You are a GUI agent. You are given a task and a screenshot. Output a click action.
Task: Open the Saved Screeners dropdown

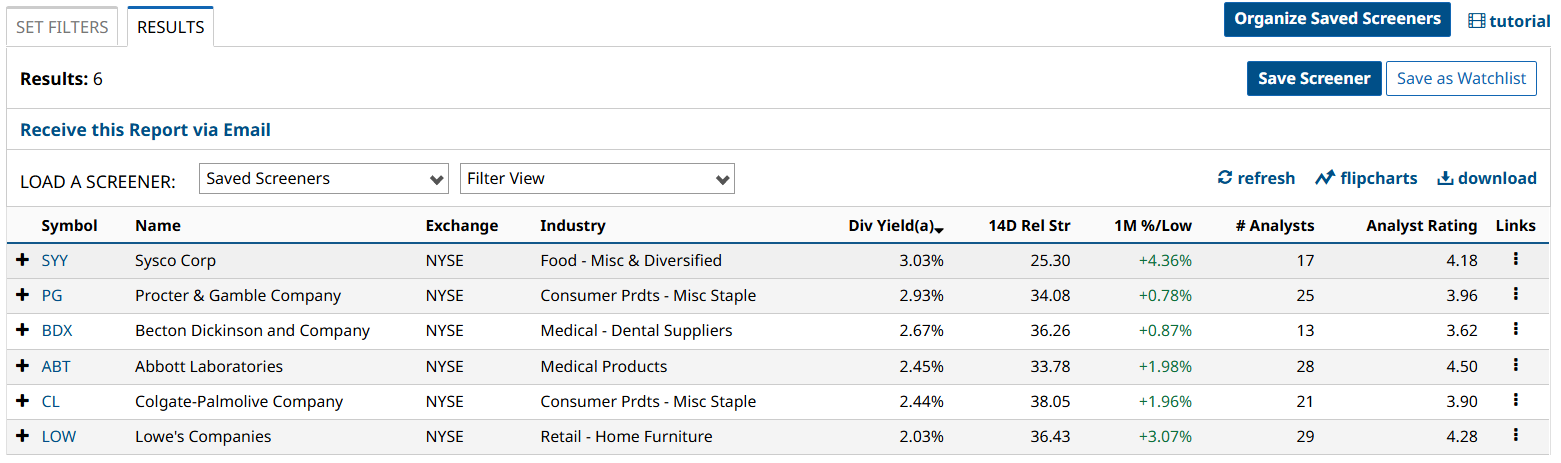[x=324, y=179]
